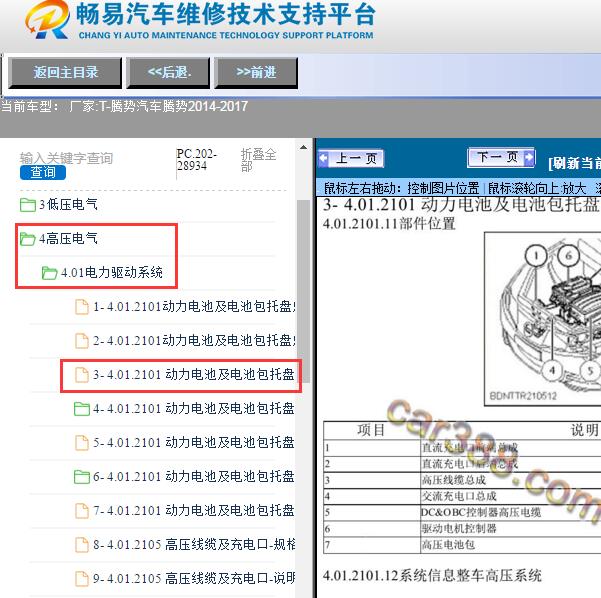The height and width of the screenshot is (598, 601).
Task: Click callout number 1 in the diagram
Action: (x=536, y=256)
